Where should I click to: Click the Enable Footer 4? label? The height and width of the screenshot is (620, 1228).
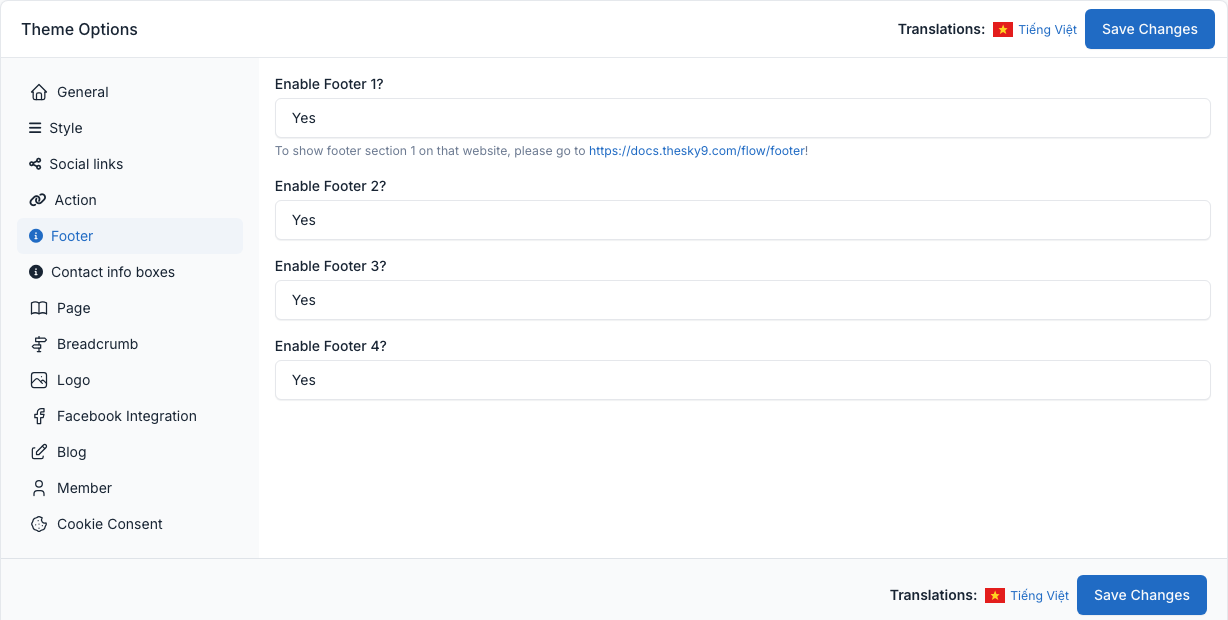tap(330, 346)
